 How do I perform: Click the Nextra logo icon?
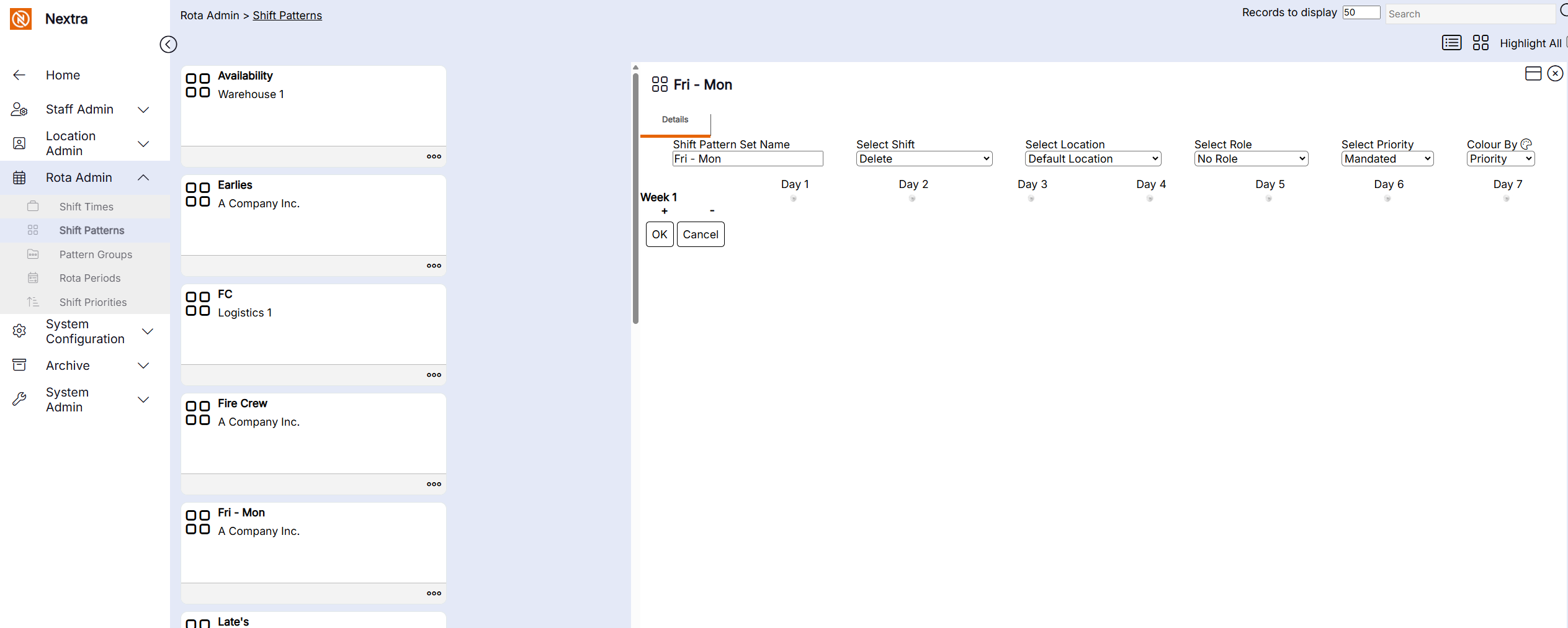[20, 19]
